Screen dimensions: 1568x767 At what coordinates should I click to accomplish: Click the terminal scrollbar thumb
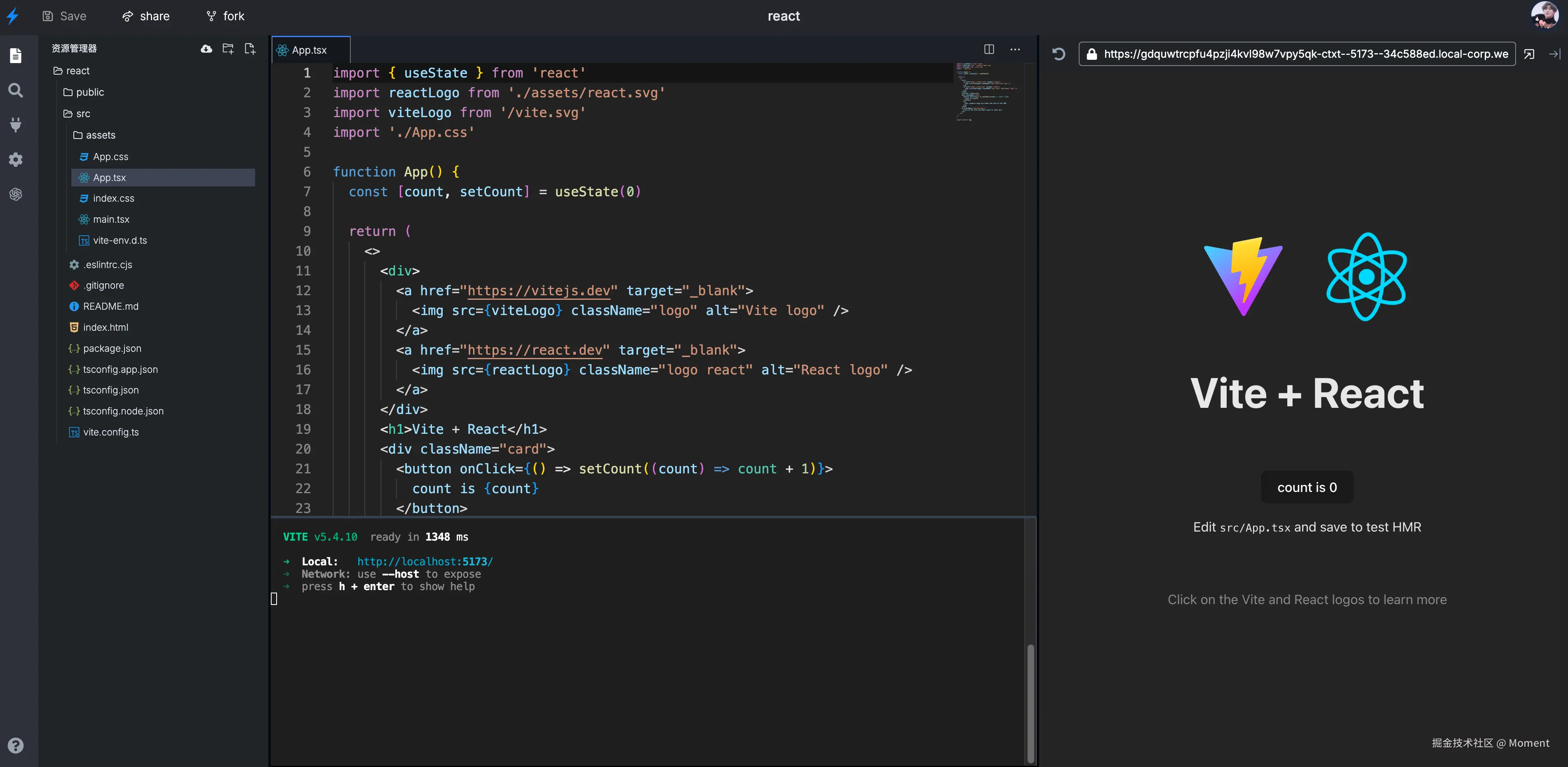tap(1030, 703)
